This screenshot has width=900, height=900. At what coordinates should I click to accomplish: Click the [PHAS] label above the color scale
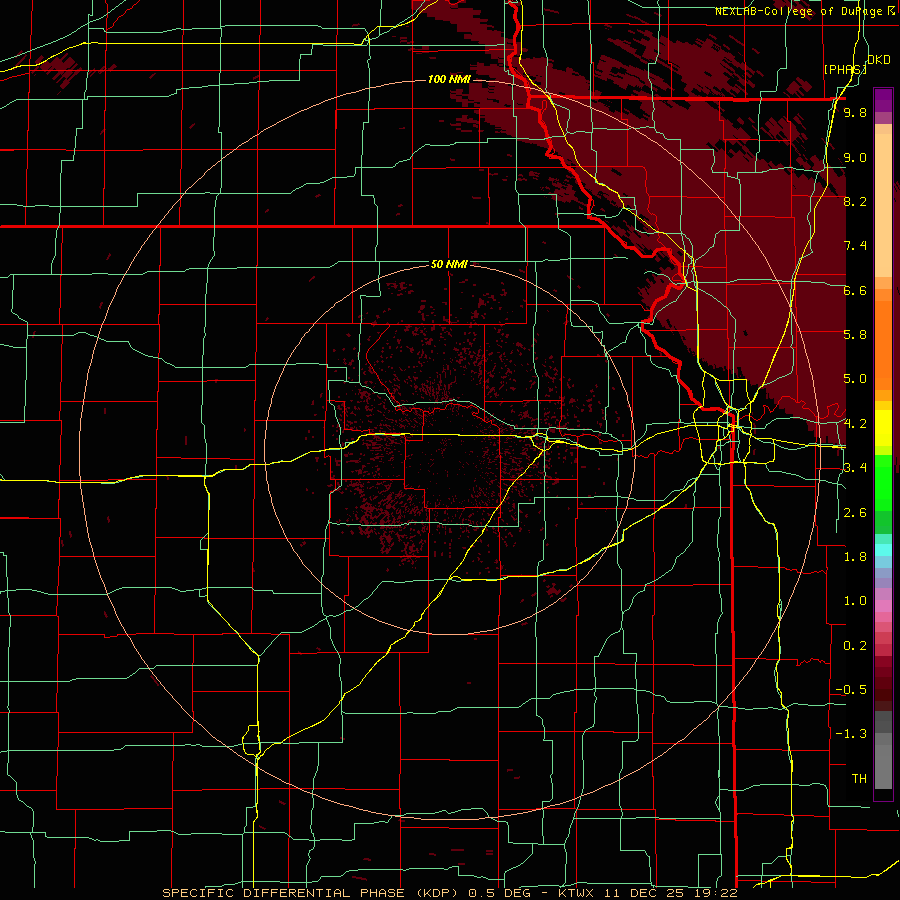[845, 69]
